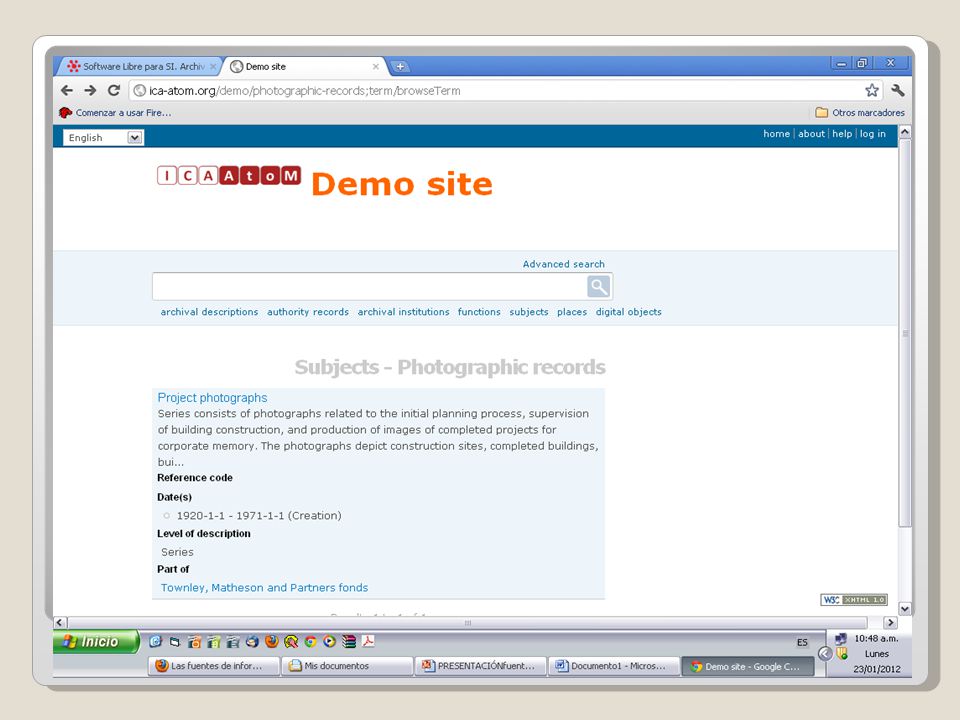Launch Google Chrome from quick launch

[310, 641]
